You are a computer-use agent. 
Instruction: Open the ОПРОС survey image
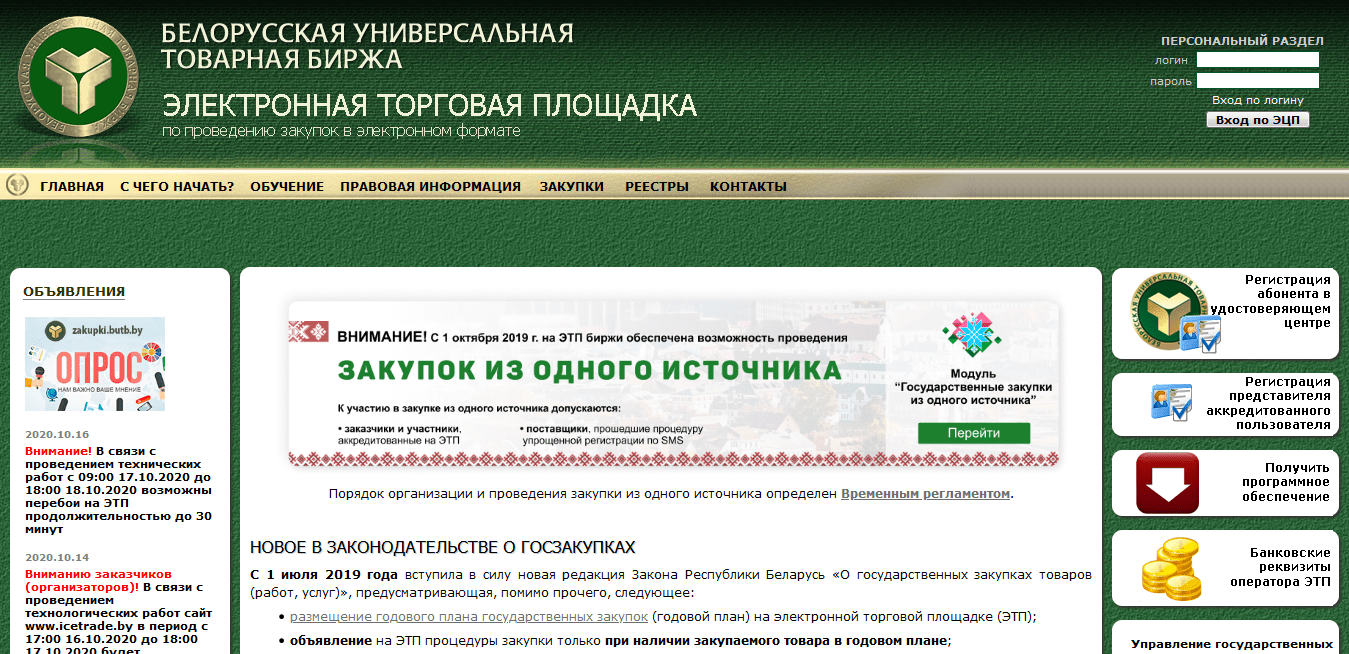point(95,364)
